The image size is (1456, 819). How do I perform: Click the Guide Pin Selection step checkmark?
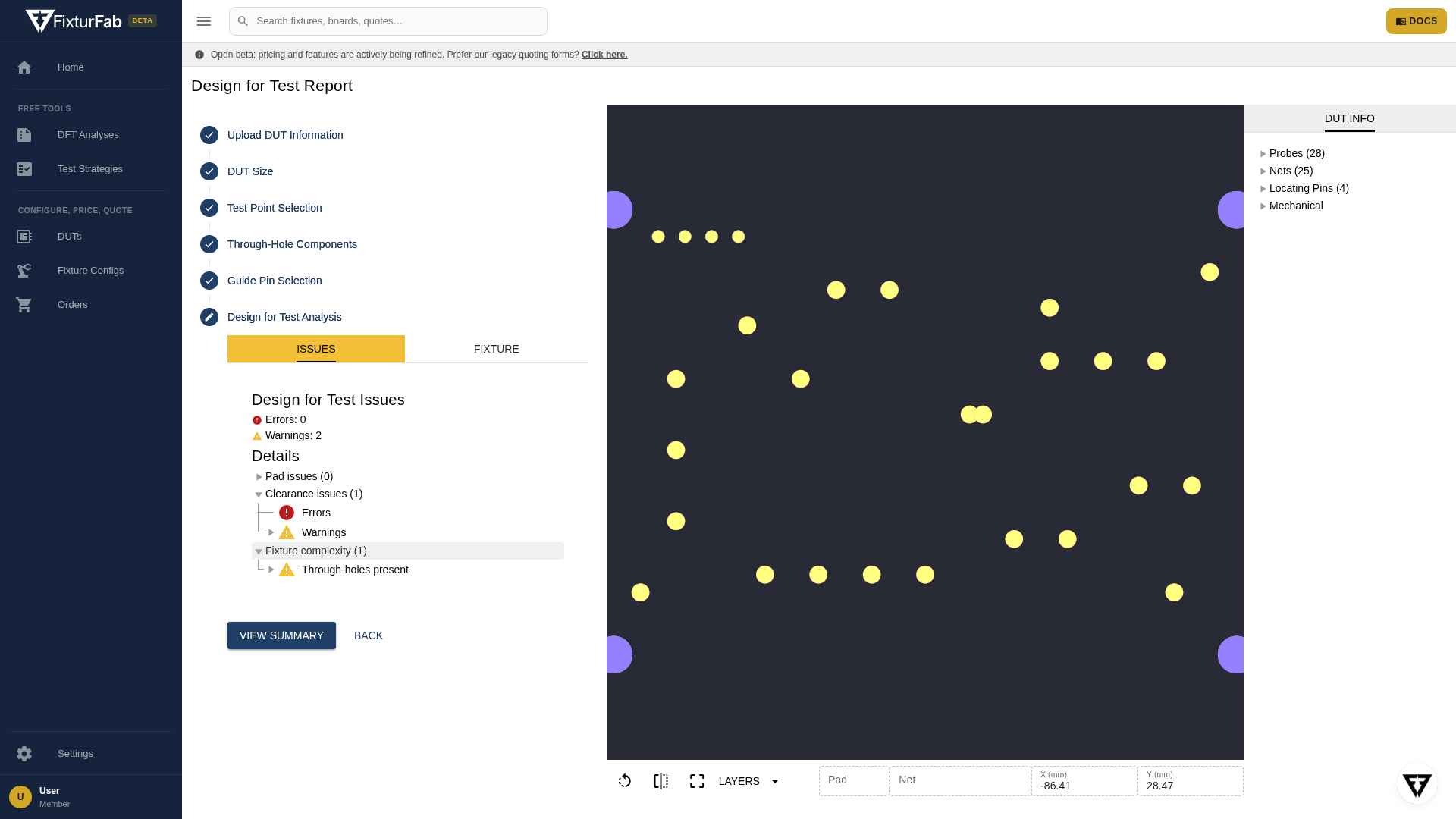coord(209,281)
